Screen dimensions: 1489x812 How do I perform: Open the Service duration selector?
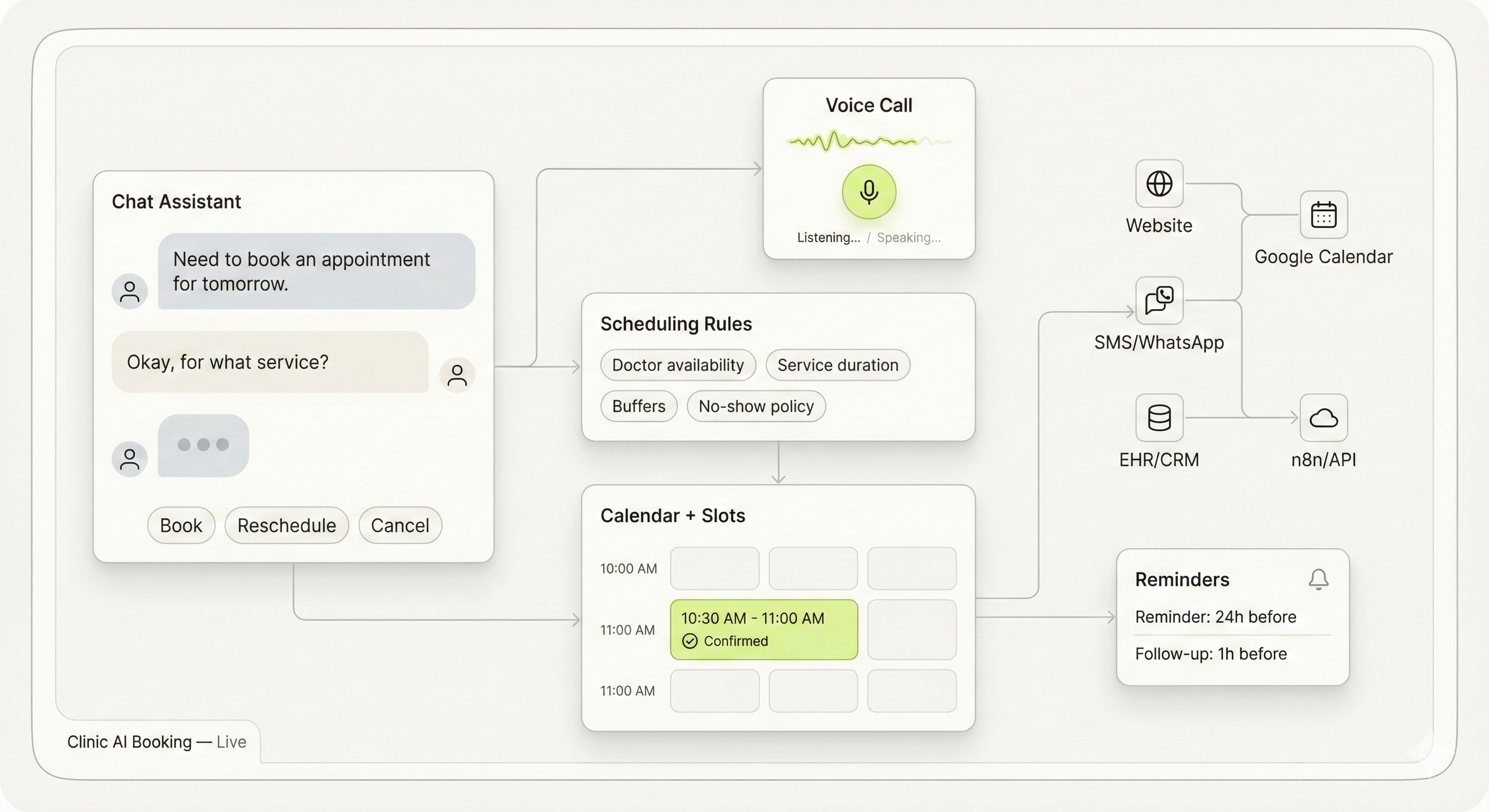[x=838, y=365]
